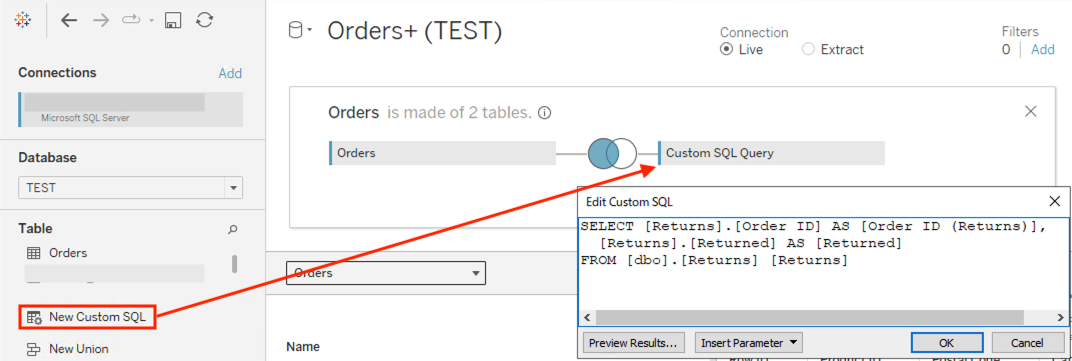The width and height of the screenshot is (1072, 361).
Task: Open the data source cylinder icon menu
Action: [299, 31]
